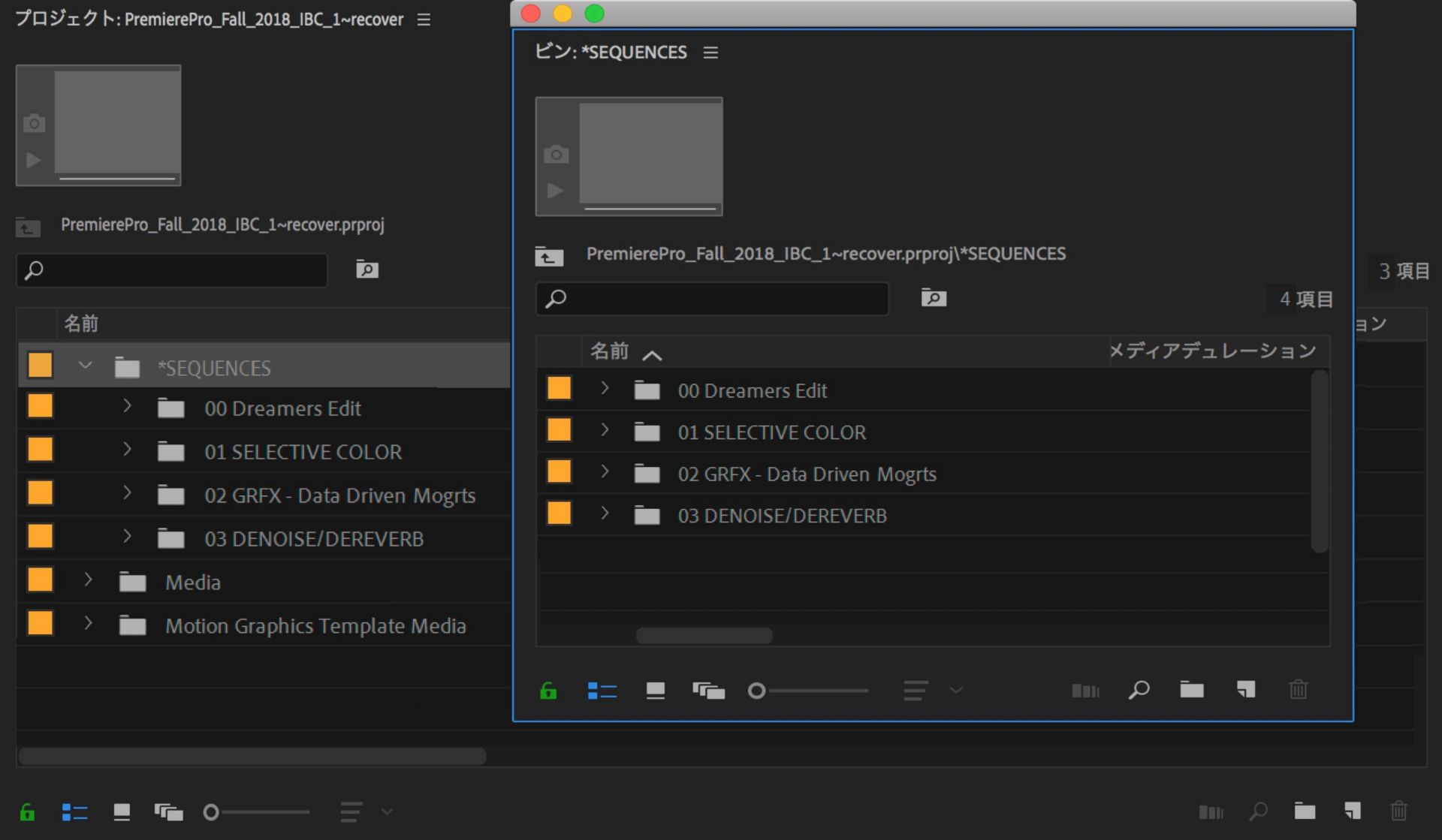Play the Project panel preview thumbnail

coord(33,160)
